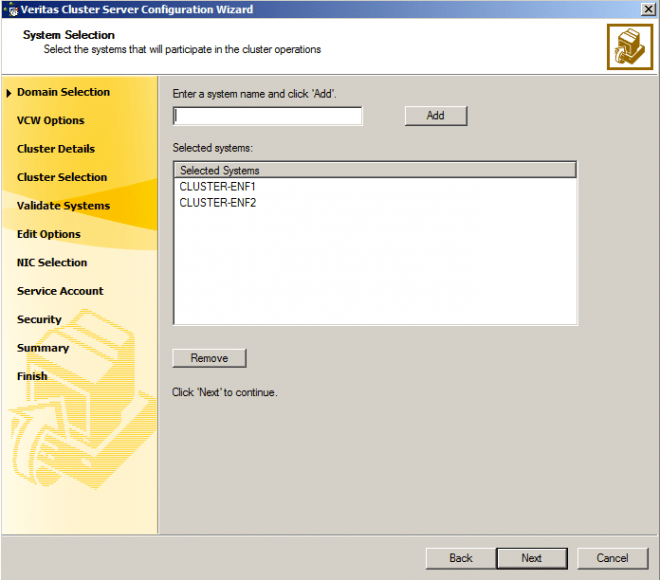Focus the system name input field
The width and height of the screenshot is (660, 580).
click(267, 116)
